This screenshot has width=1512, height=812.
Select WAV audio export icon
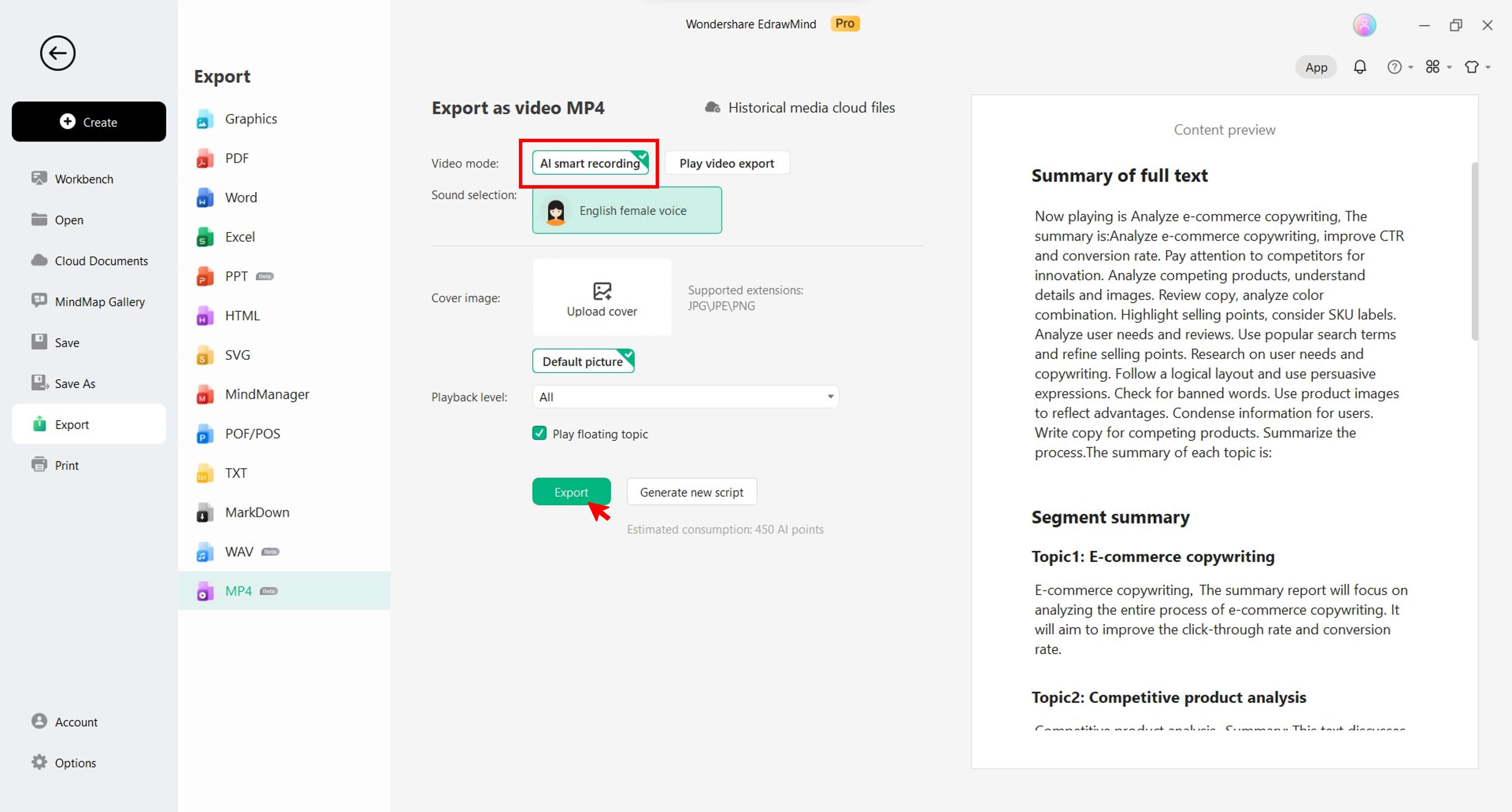click(204, 552)
